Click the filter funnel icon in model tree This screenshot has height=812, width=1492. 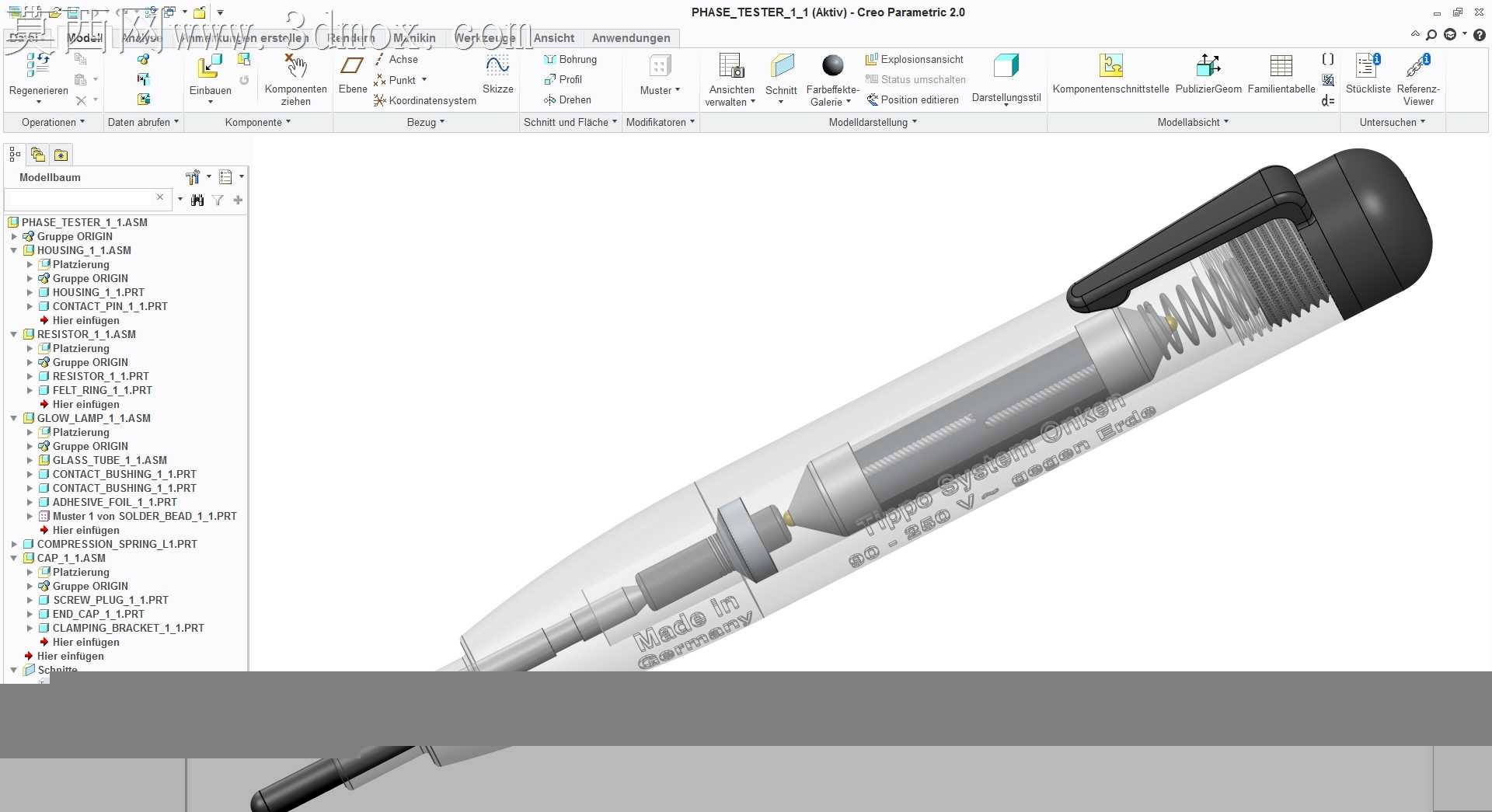pyautogui.click(x=218, y=200)
